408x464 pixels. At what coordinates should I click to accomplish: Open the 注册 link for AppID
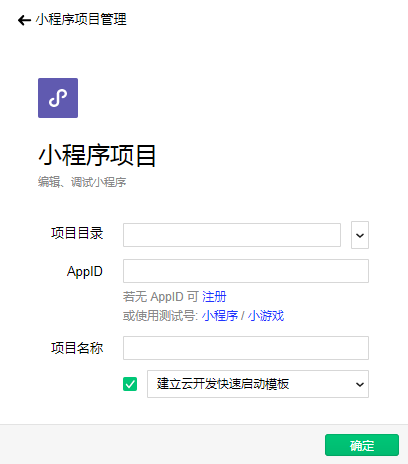tap(214, 296)
